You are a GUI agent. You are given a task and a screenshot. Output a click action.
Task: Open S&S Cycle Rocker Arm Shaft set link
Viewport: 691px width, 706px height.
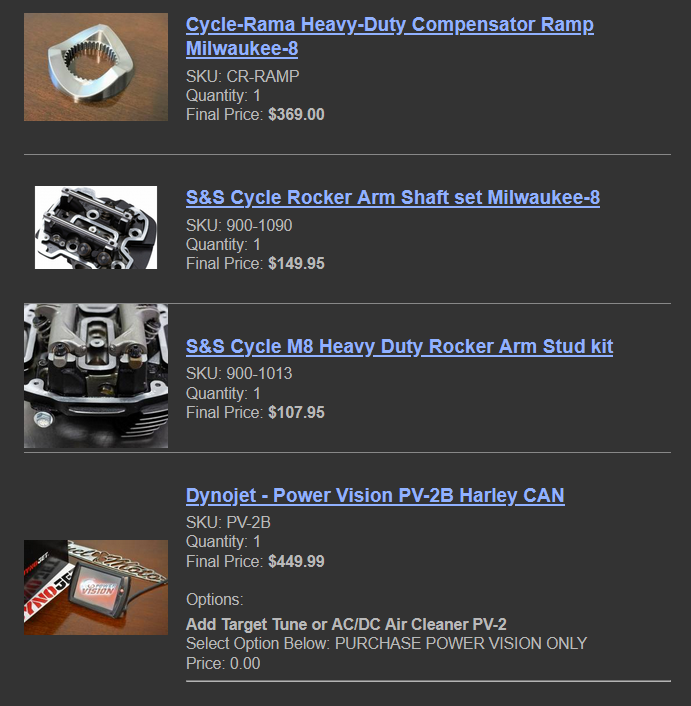393,197
